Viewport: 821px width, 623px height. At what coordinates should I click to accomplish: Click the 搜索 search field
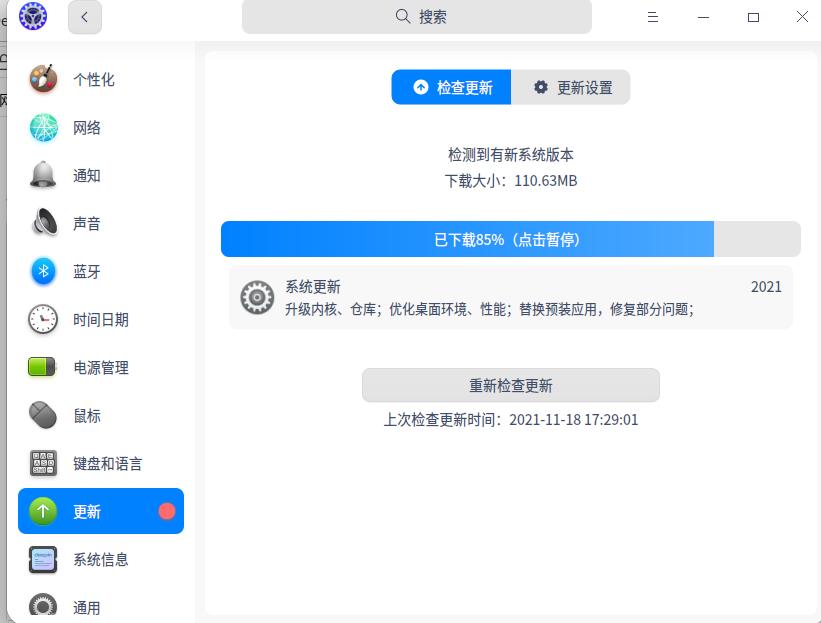click(x=416, y=17)
